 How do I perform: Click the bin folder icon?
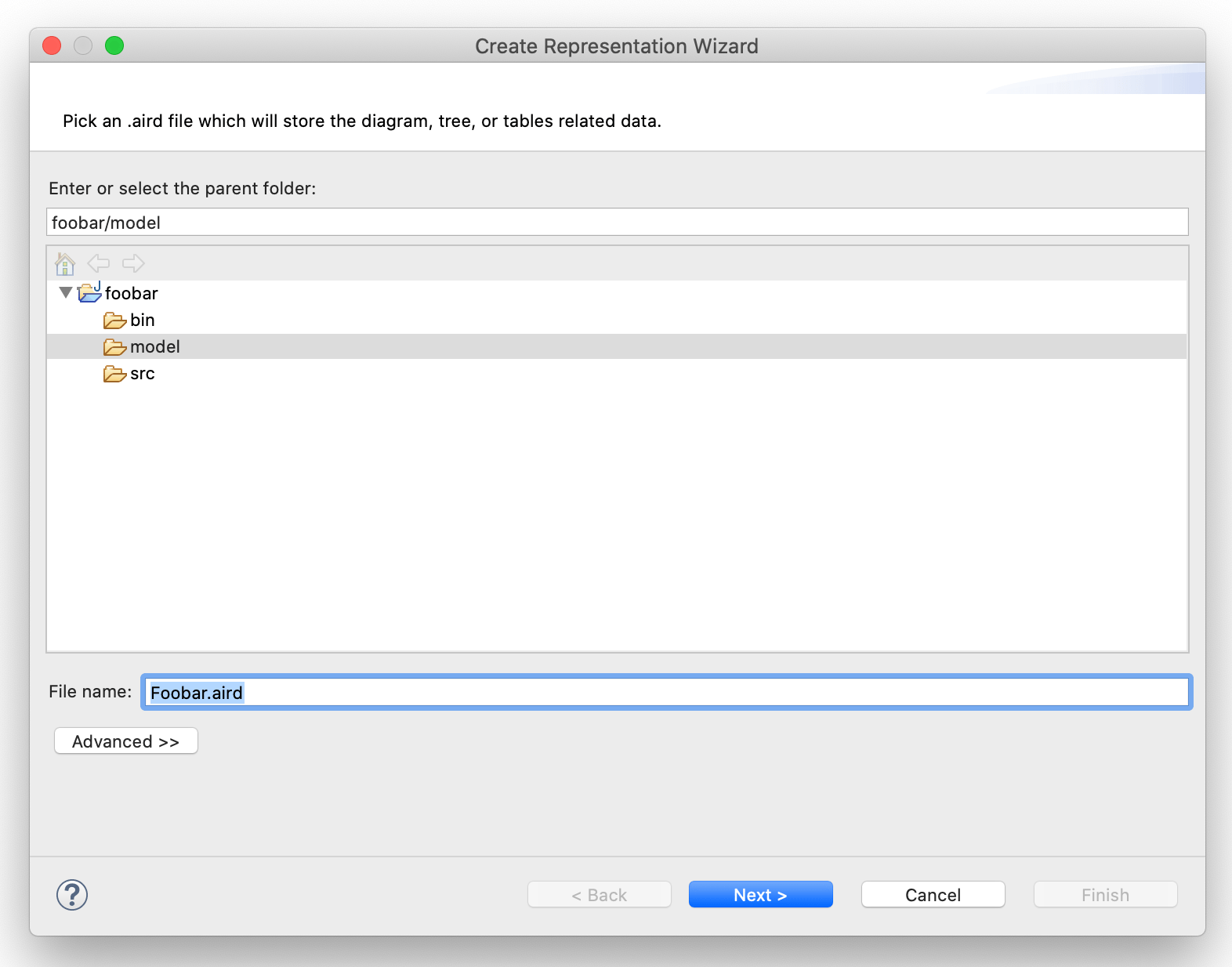[114, 321]
